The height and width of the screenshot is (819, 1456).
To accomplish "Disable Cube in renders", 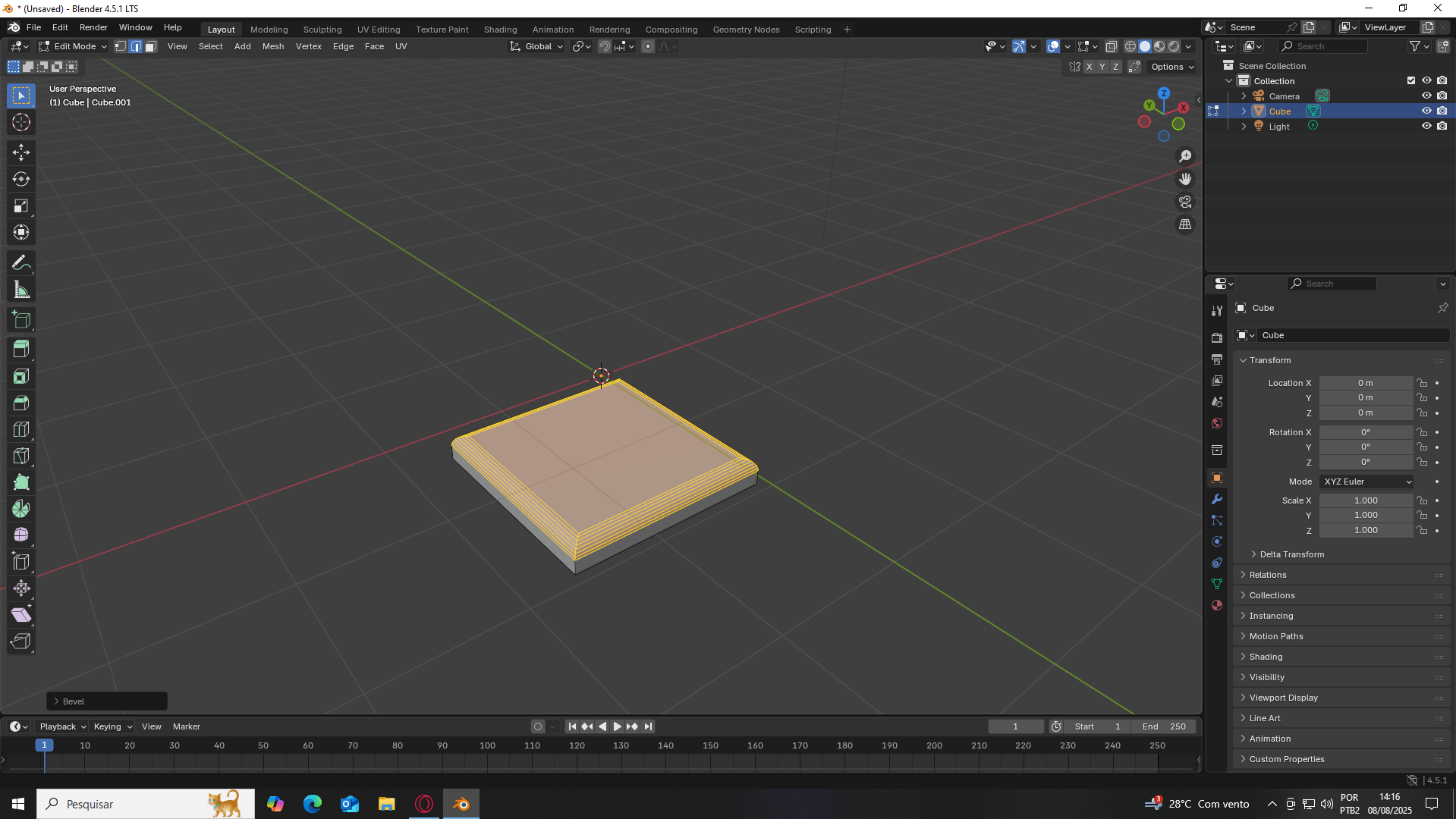I will 1442,111.
